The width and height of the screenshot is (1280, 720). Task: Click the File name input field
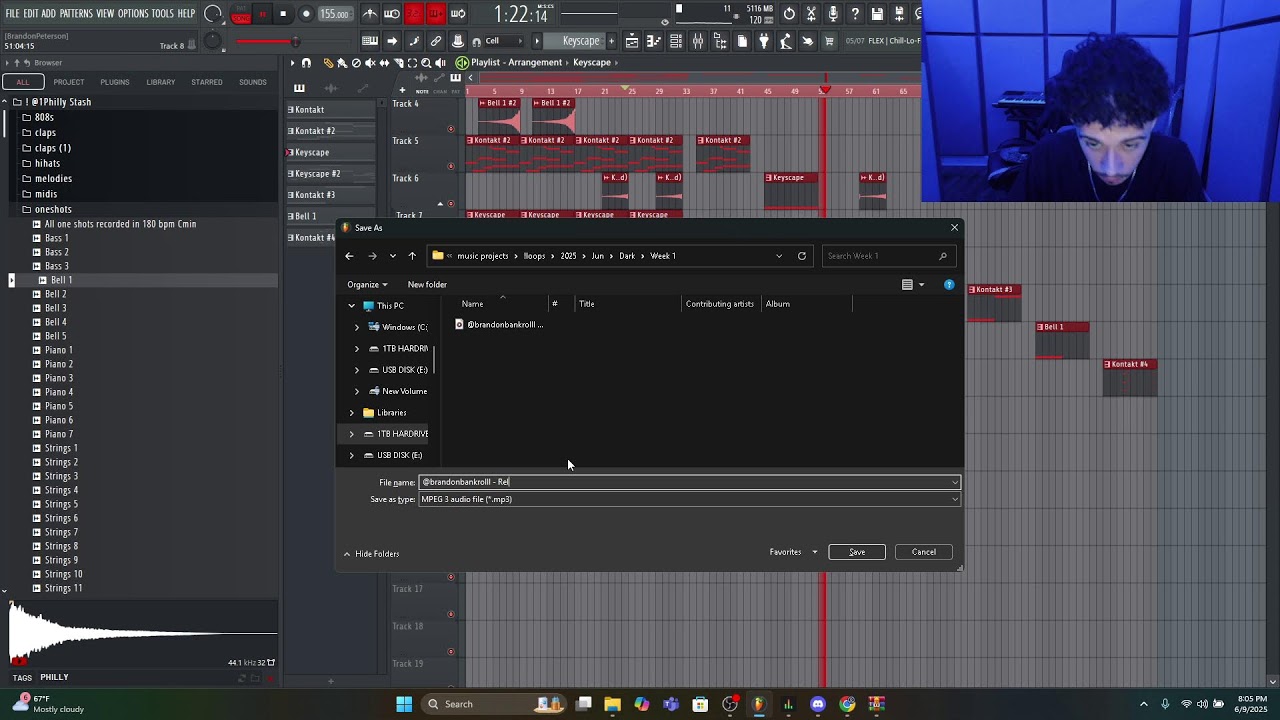pos(690,482)
